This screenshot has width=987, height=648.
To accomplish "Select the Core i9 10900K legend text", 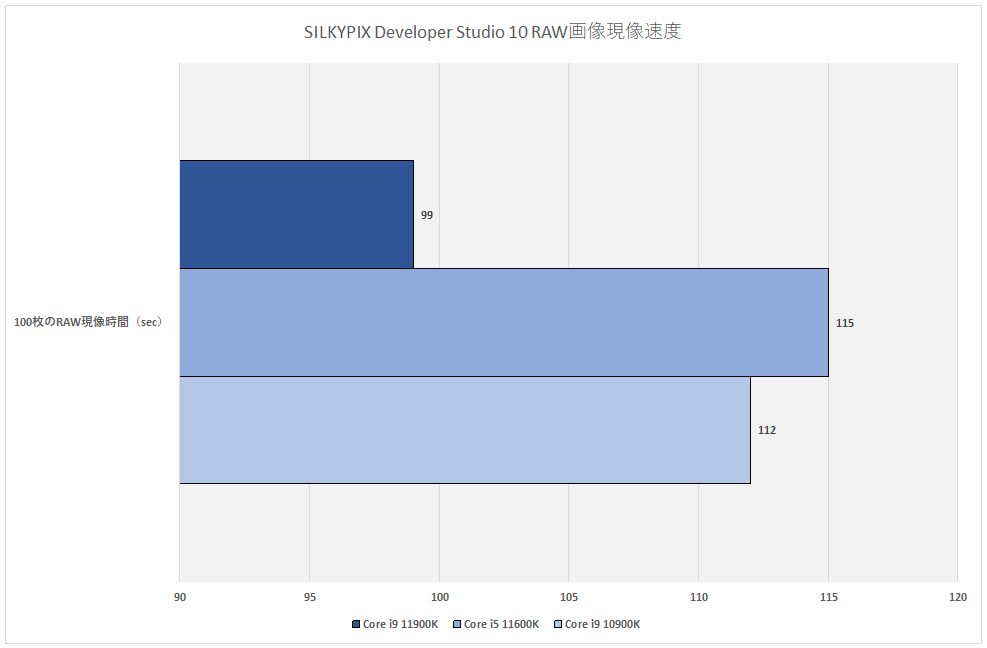I will point(602,625).
